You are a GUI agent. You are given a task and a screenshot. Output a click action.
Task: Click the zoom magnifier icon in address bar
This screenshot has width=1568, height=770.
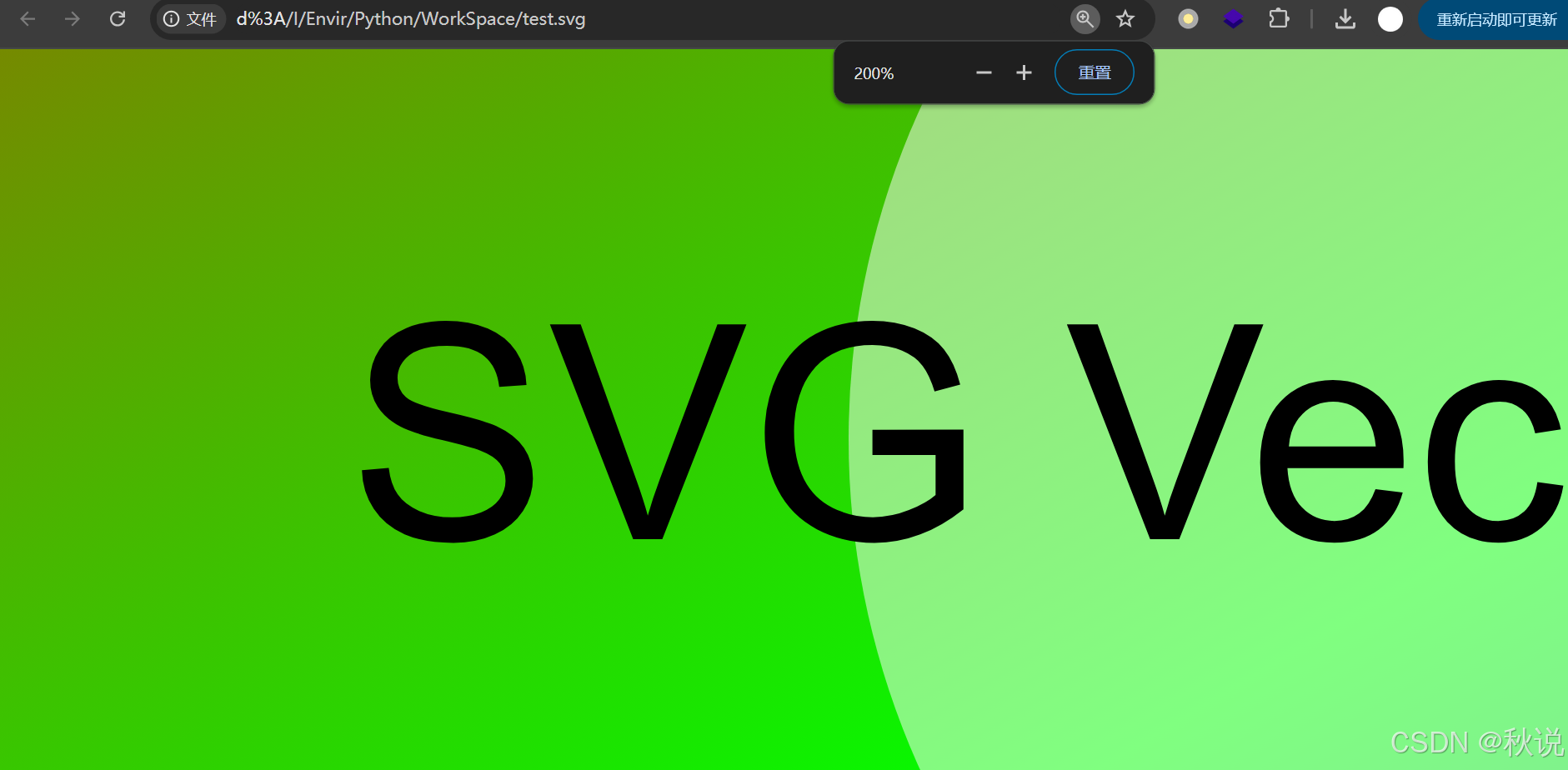coord(1085,19)
